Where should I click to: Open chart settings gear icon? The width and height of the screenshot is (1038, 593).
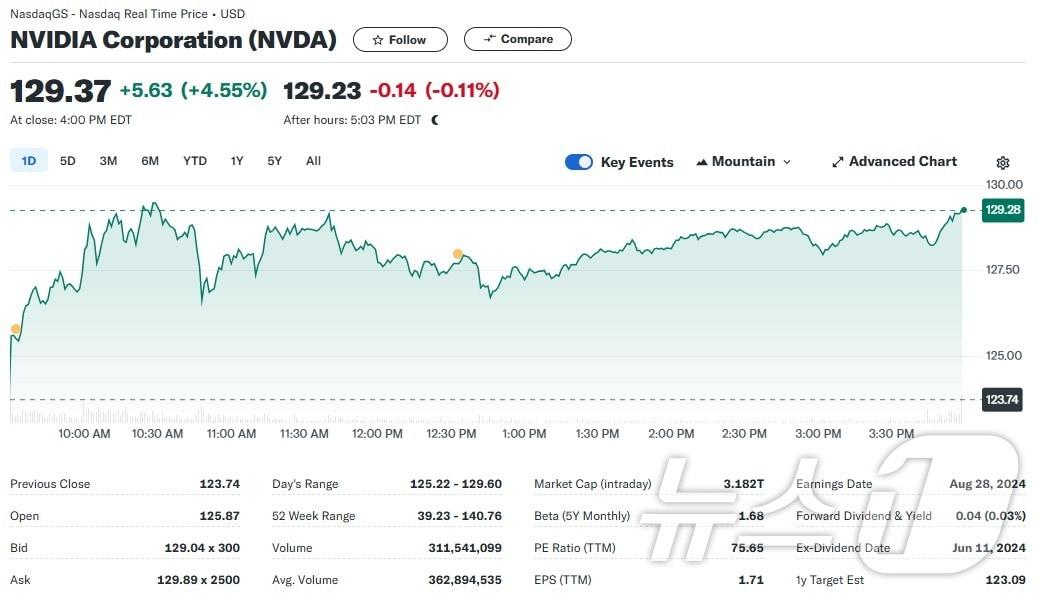pos(1003,163)
